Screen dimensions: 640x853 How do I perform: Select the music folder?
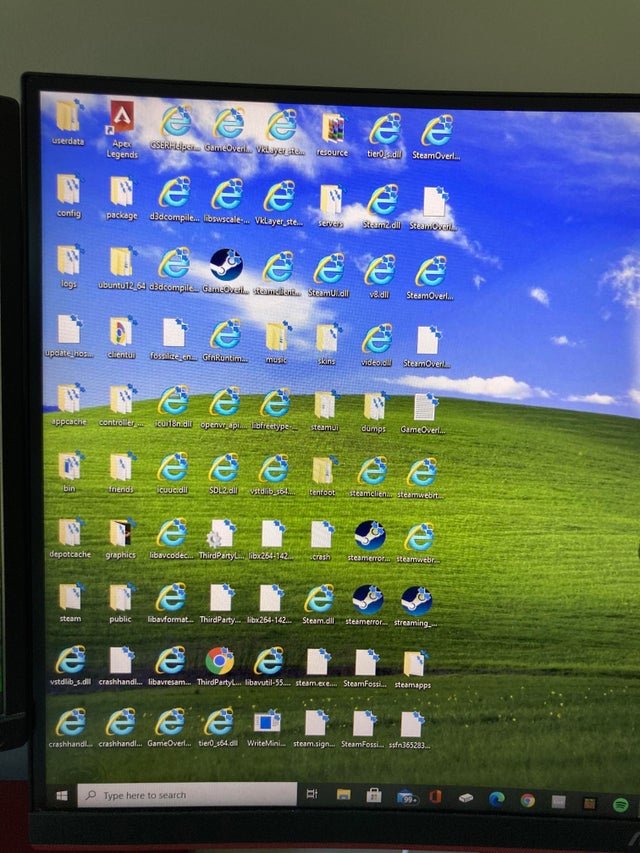click(276, 336)
